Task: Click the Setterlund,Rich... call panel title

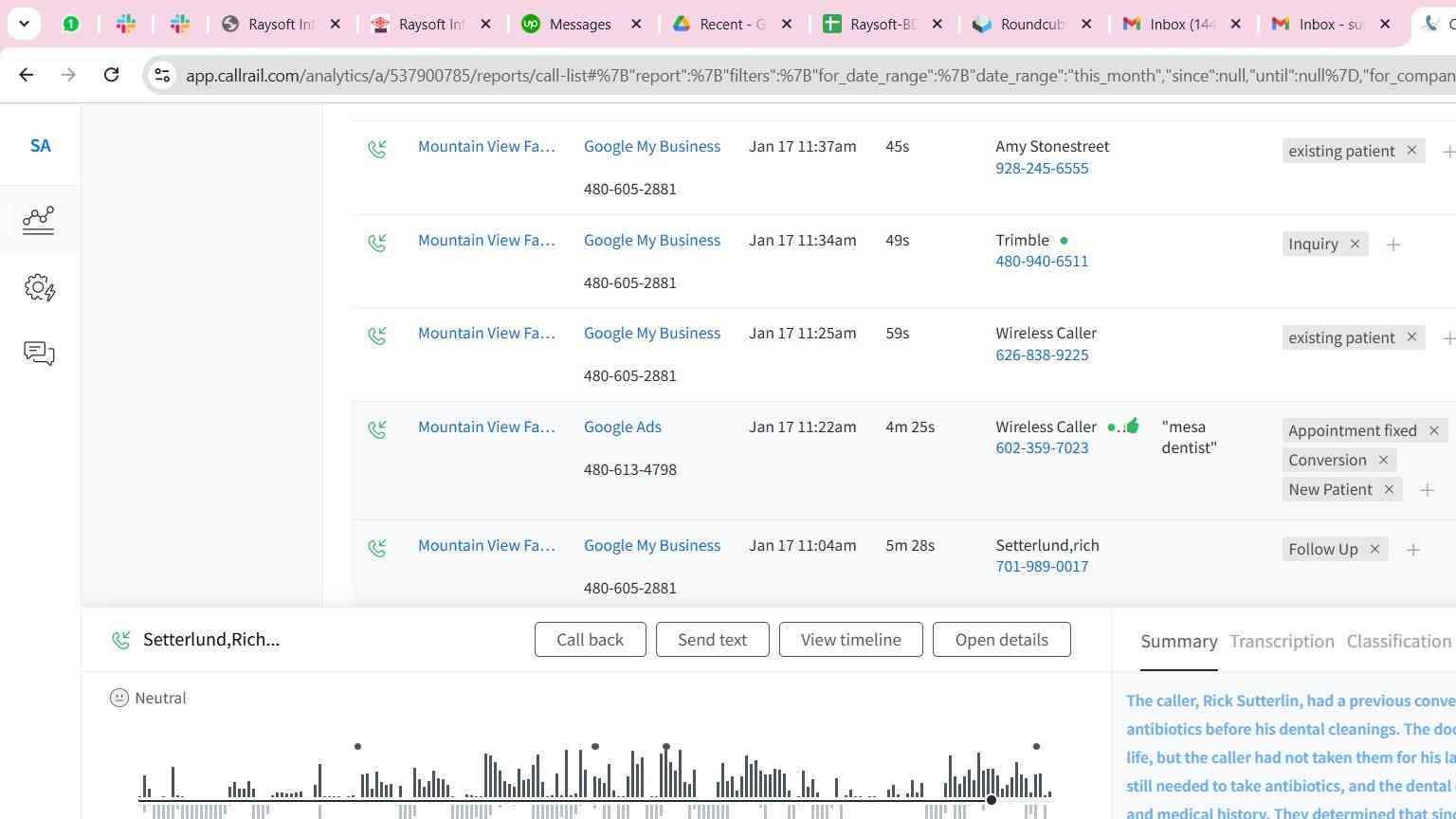Action: click(x=211, y=640)
